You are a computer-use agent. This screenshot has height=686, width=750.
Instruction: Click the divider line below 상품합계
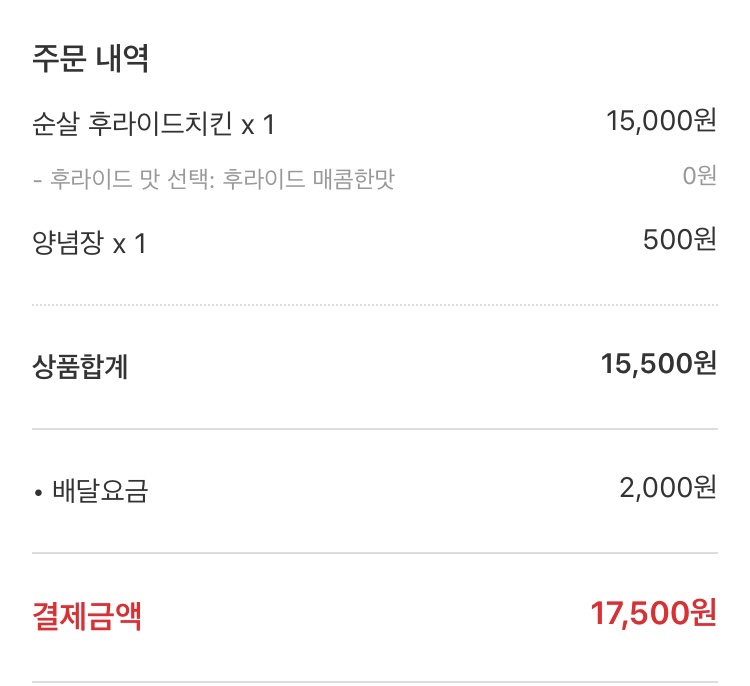point(375,429)
